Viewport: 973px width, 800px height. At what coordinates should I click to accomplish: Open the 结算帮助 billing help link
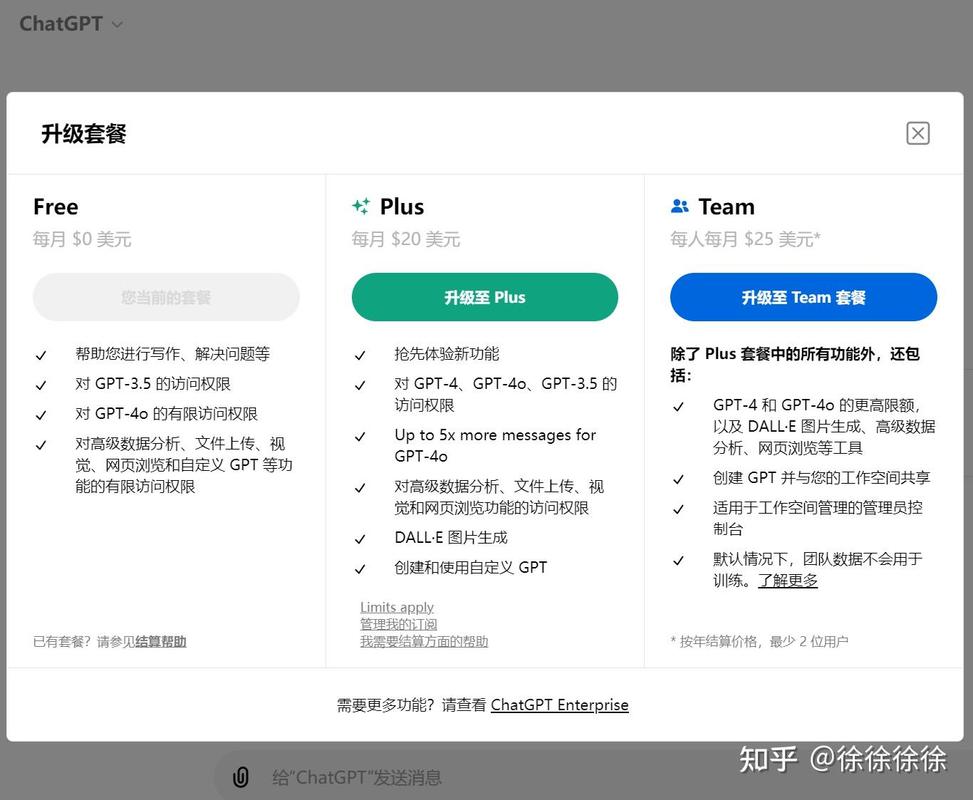[161, 642]
